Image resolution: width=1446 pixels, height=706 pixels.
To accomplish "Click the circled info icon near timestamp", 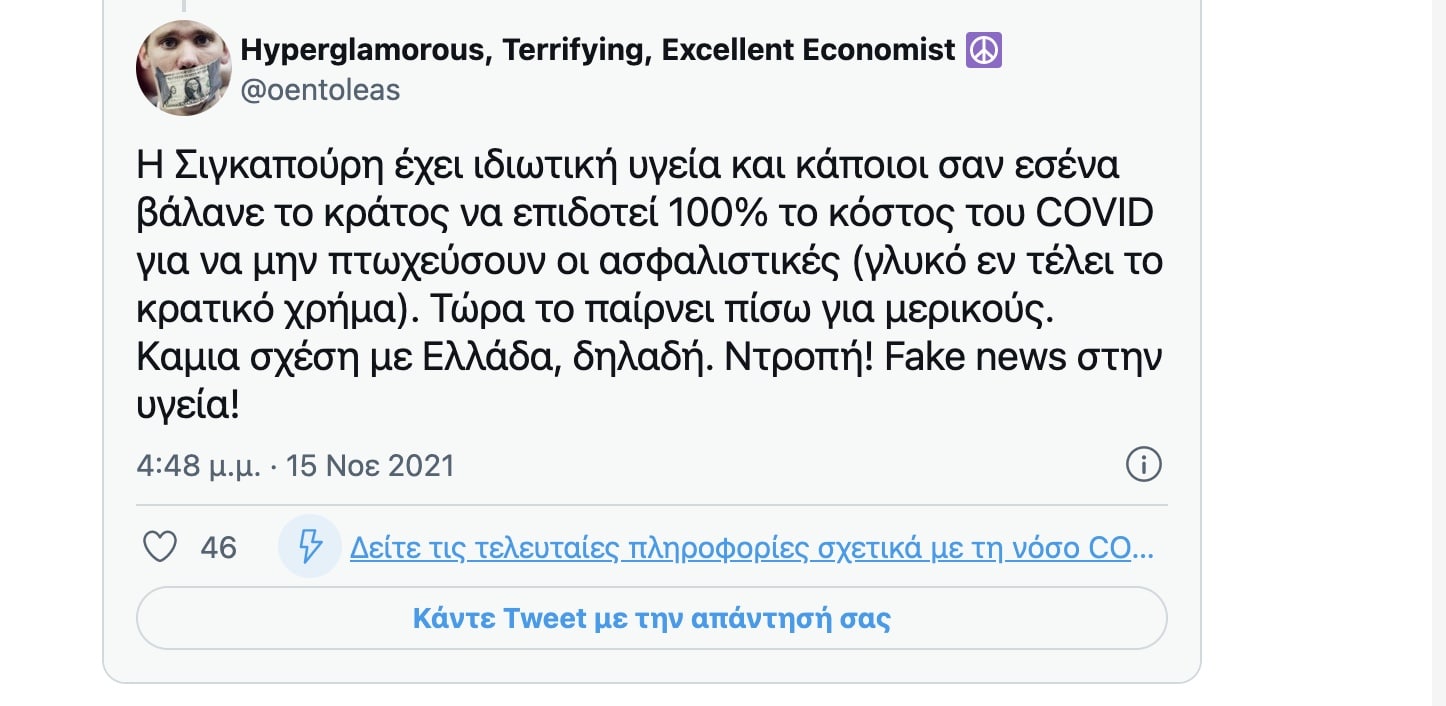I will coord(1143,464).
